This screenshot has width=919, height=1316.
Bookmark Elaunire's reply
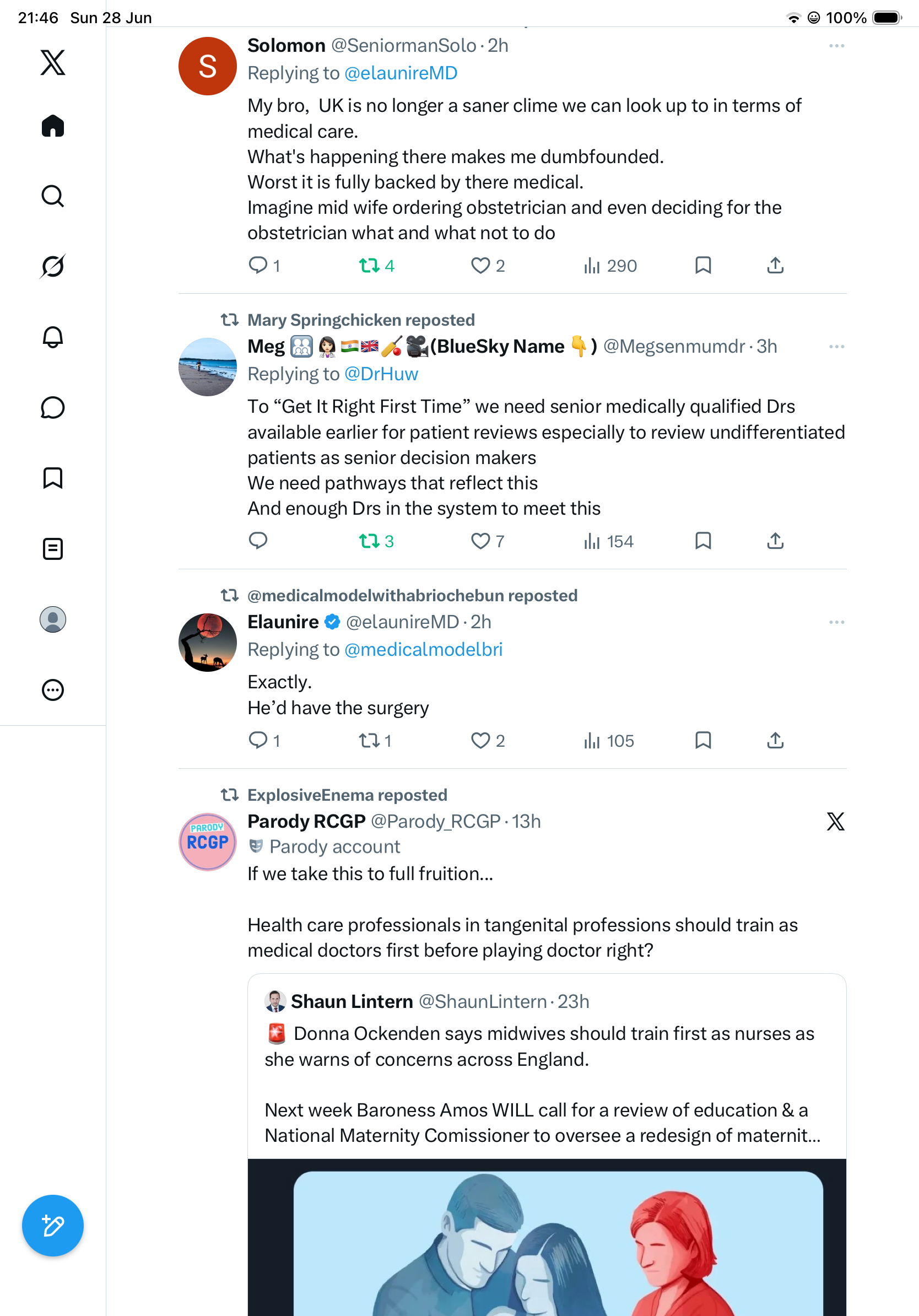coord(702,740)
